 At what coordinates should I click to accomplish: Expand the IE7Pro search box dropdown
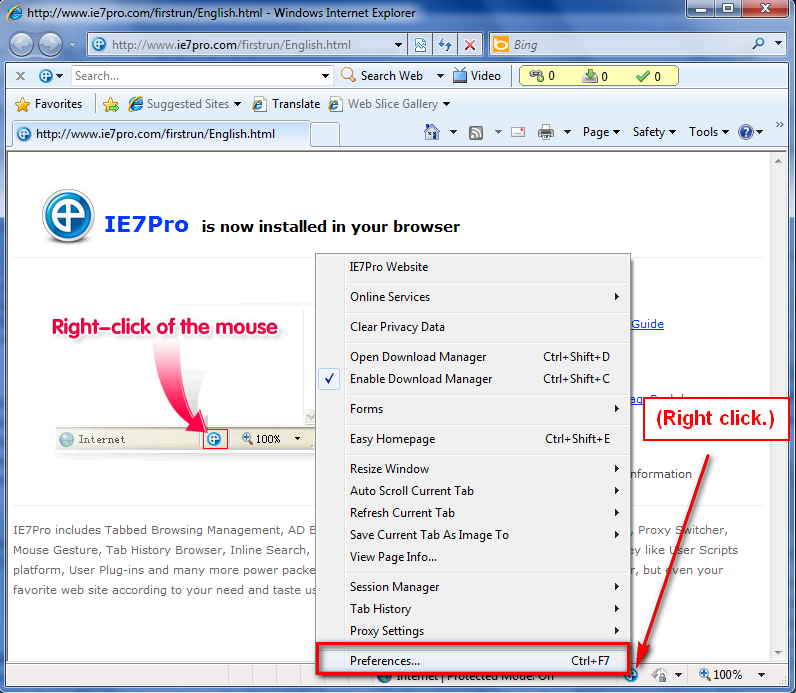tap(325, 76)
